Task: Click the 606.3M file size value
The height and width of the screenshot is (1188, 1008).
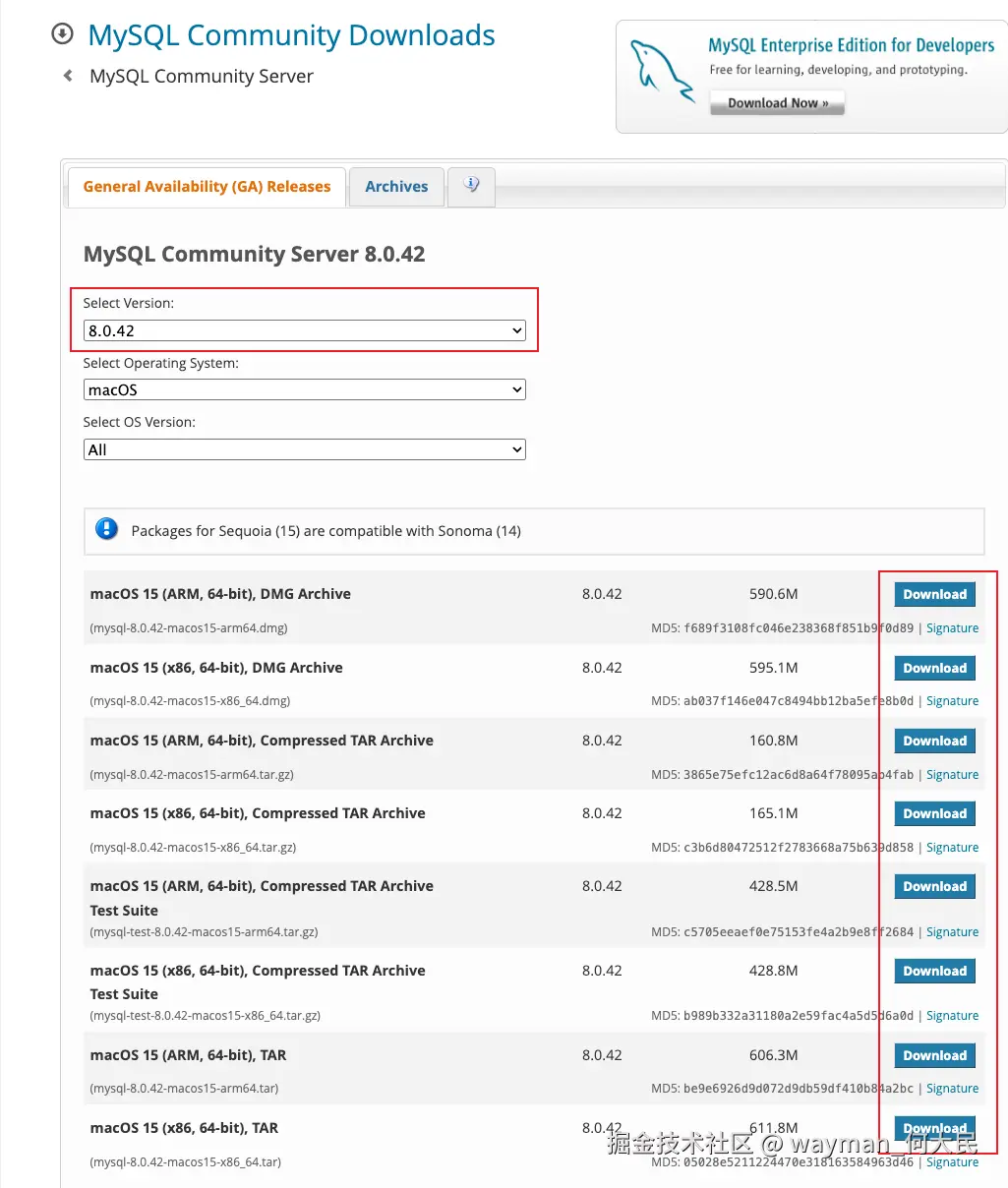Action: (773, 1055)
